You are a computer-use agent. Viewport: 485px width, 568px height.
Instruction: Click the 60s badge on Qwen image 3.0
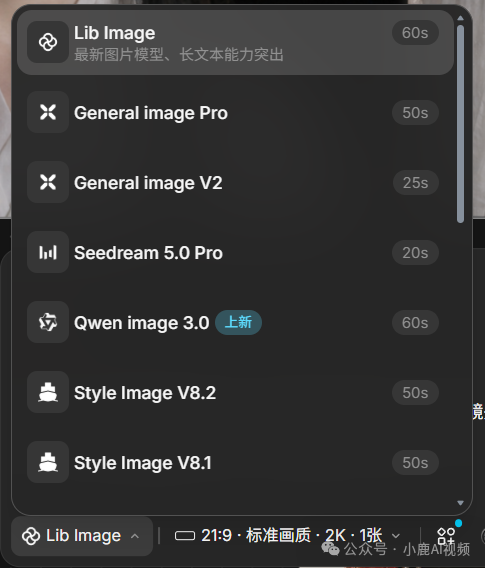click(x=415, y=322)
